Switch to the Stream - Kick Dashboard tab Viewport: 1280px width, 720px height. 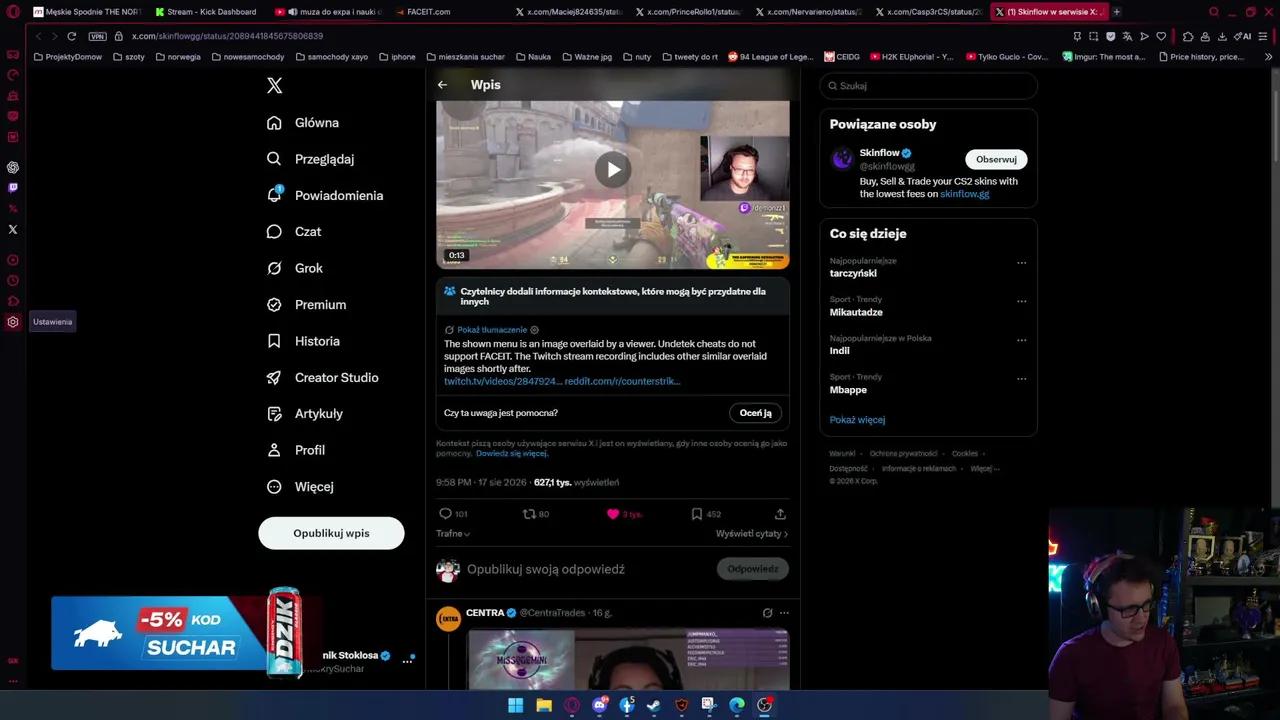[206, 12]
